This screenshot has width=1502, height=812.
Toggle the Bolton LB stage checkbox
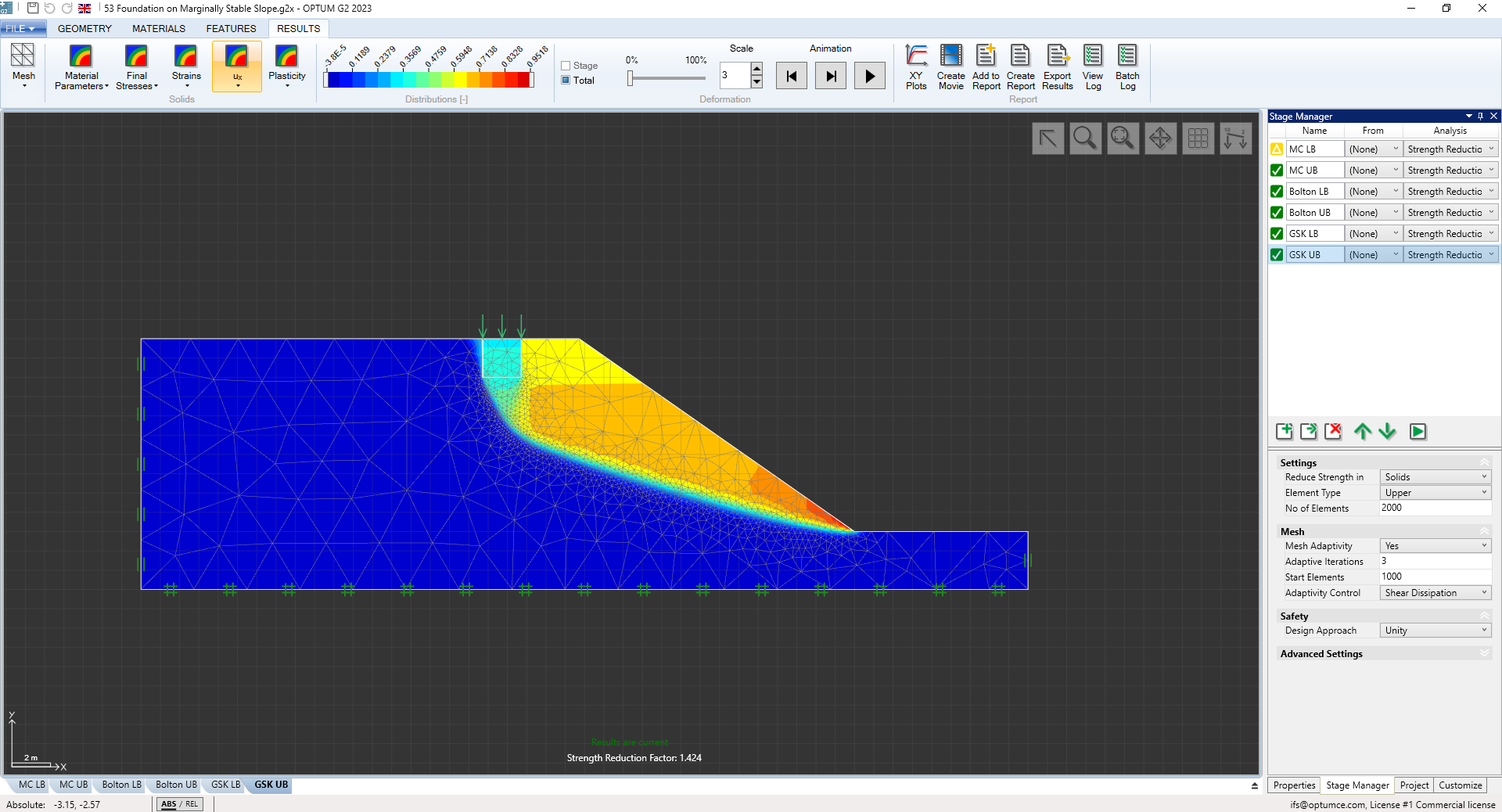(x=1277, y=191)
